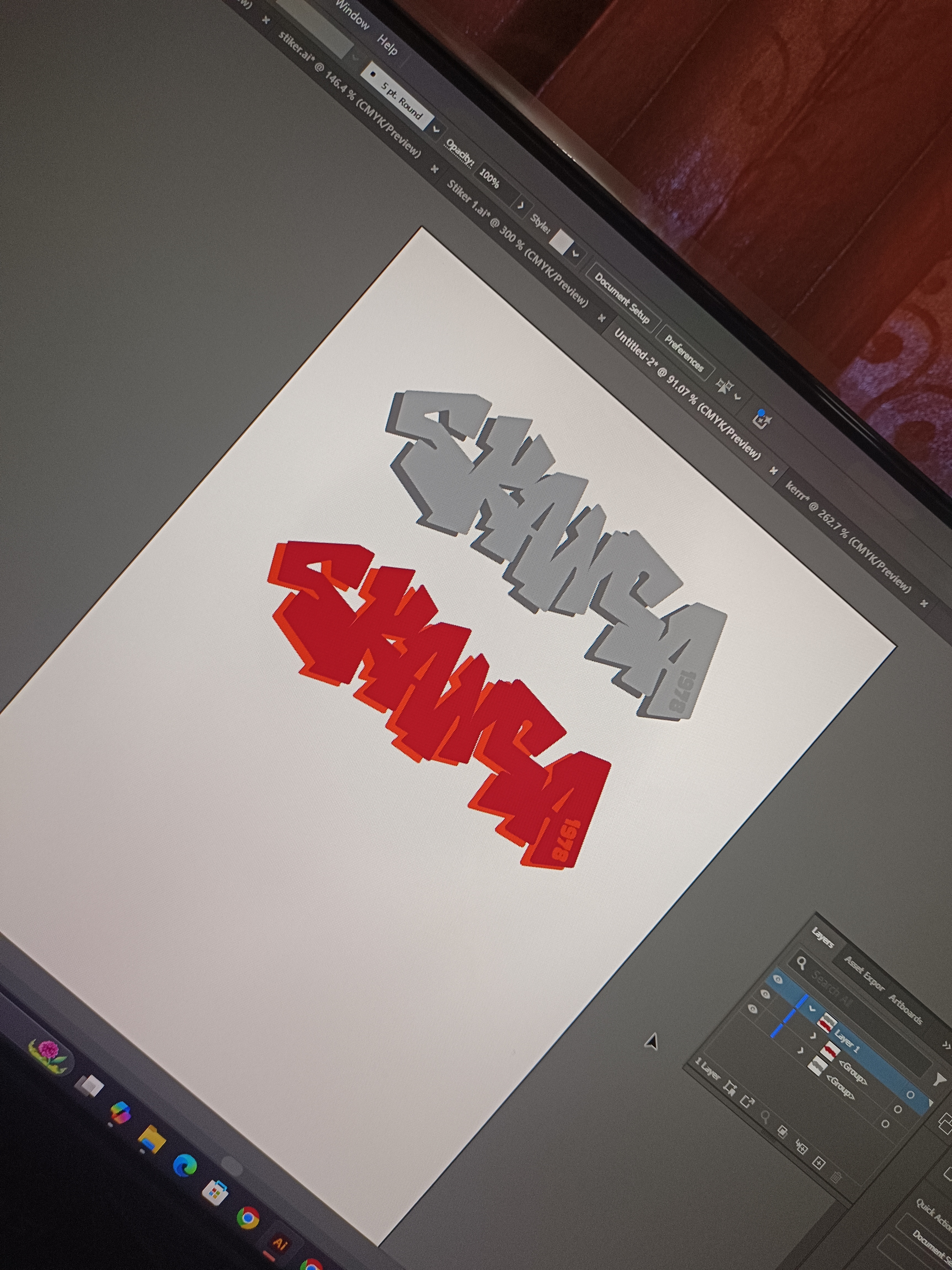
Task: Click the Delete Selection trash icon
Action: pos(835,1178)
